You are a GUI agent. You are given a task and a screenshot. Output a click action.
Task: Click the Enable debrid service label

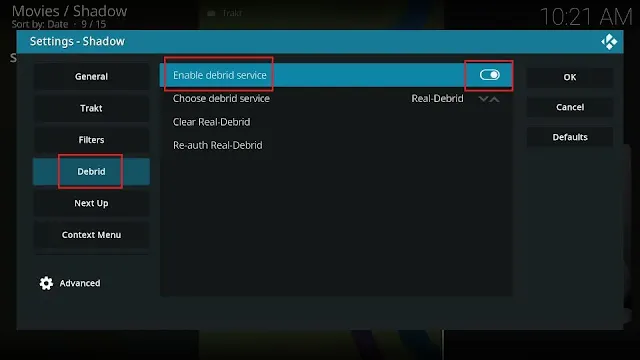pyautogui.click(x=220, y=75)
